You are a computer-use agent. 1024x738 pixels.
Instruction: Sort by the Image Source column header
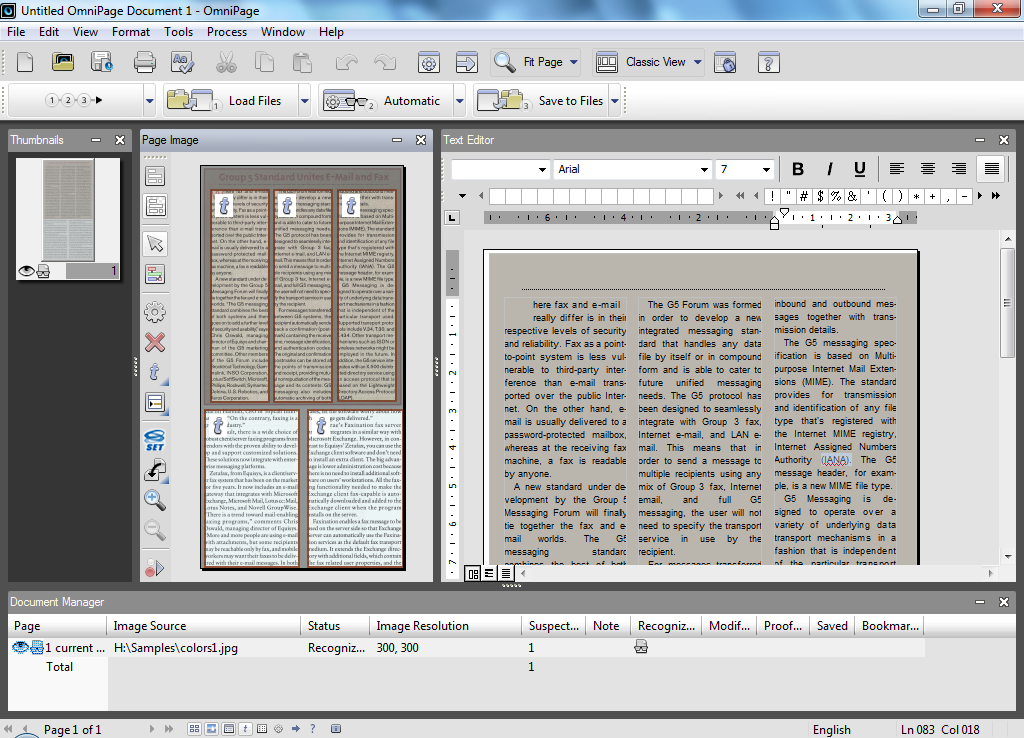203,626
